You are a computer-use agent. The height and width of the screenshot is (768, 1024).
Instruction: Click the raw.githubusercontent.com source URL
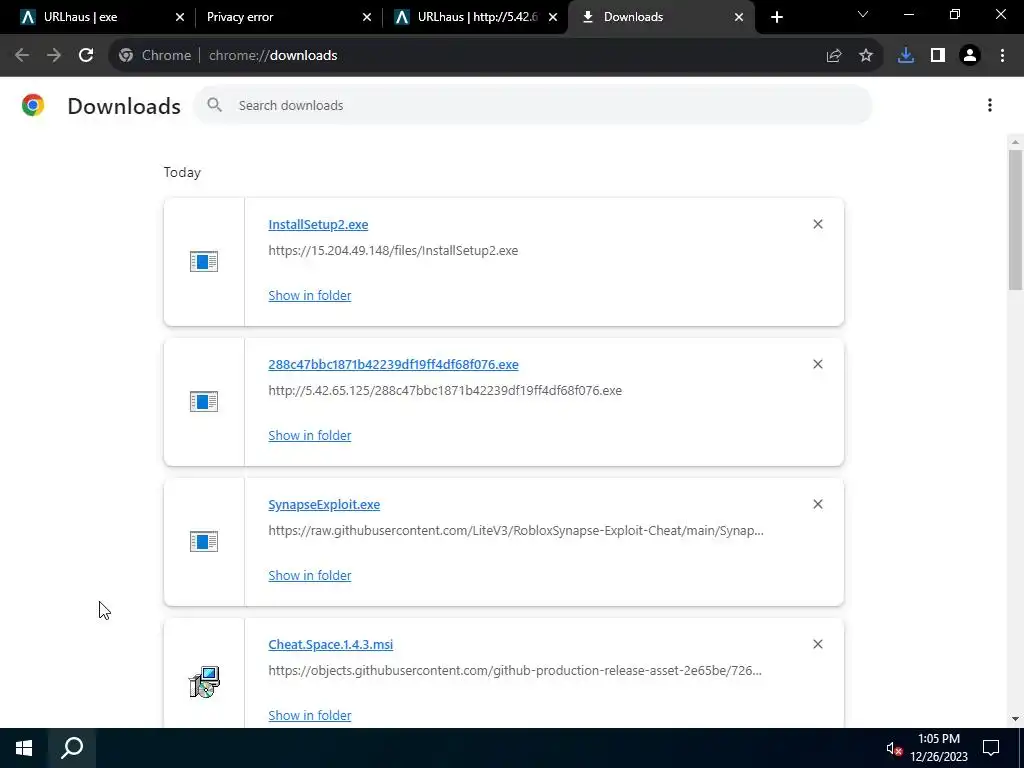(516, 530)
